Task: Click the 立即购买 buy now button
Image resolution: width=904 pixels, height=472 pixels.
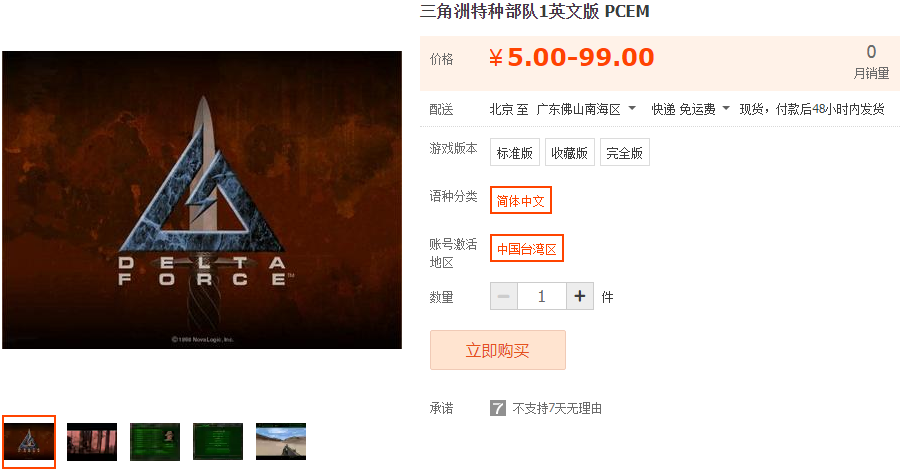Action: (x=498, y=350)
